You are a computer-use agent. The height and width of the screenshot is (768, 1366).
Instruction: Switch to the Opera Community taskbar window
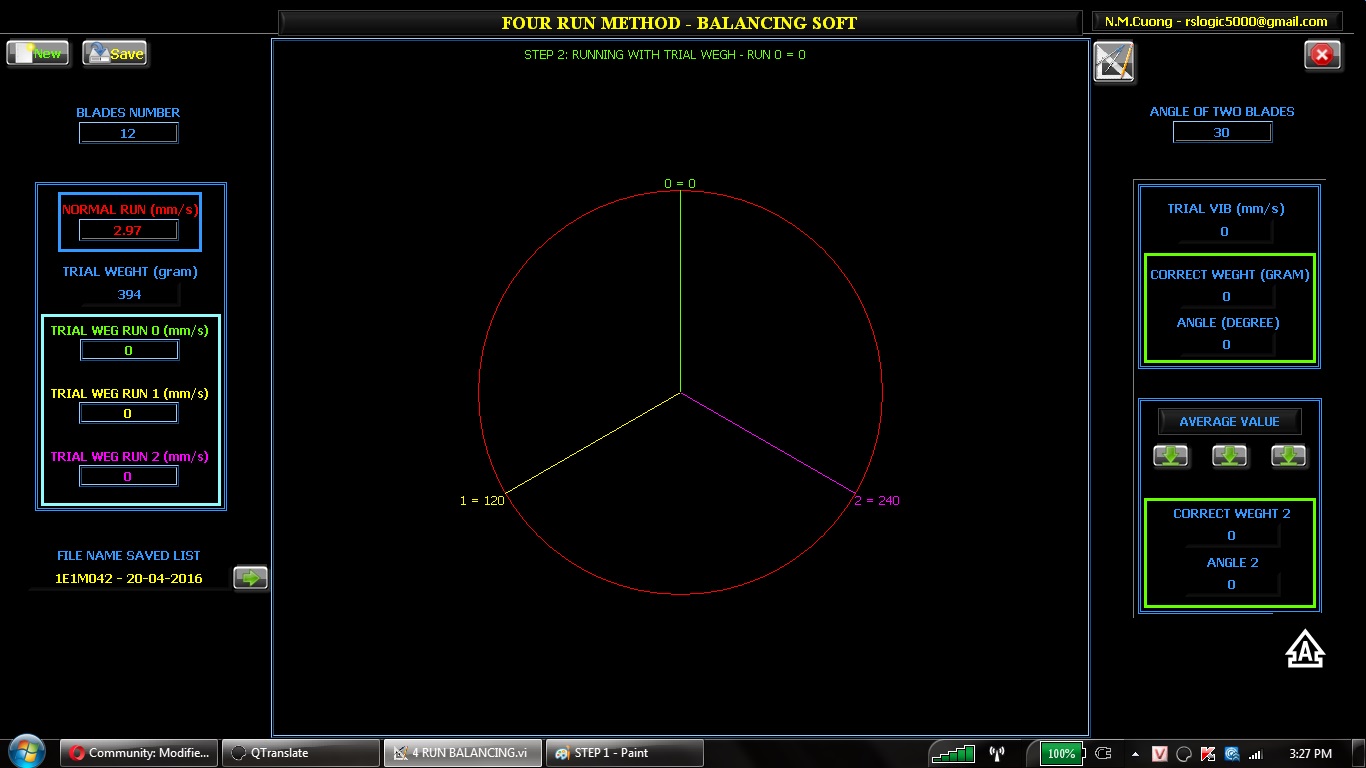[140, 753]
